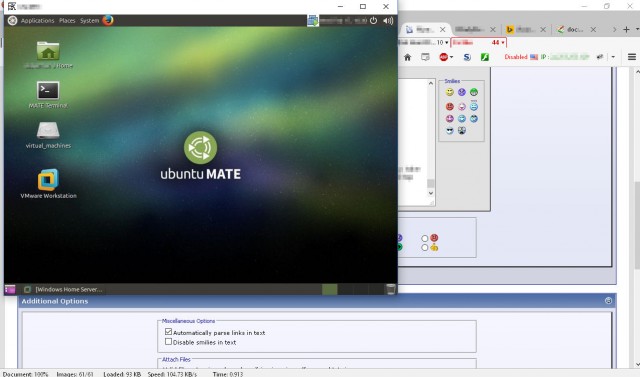Image resolution: width=640 pixels, height=377 pixels.
Task: Select the angry face post icon radio
Action: pyautogui.click(x=424, y=238)
